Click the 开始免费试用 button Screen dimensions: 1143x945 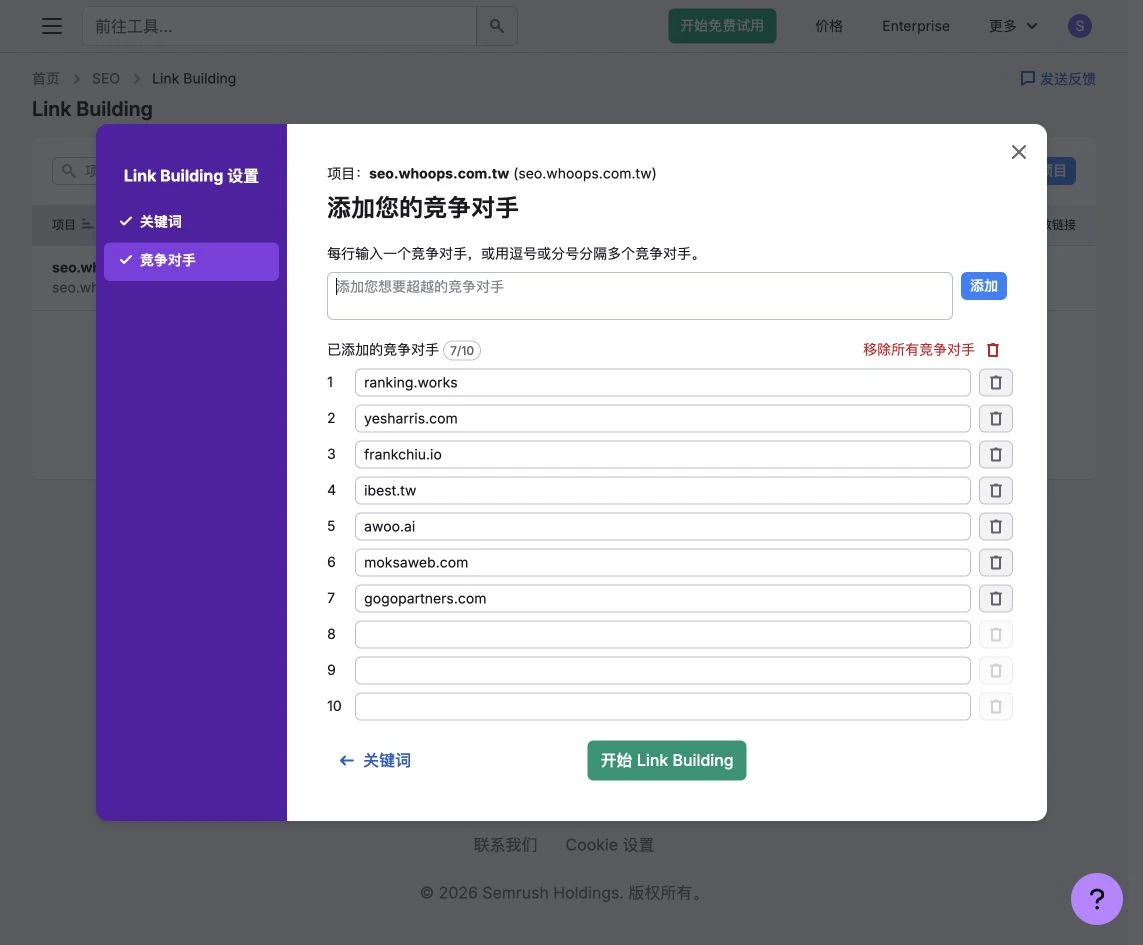click(722, 26)
